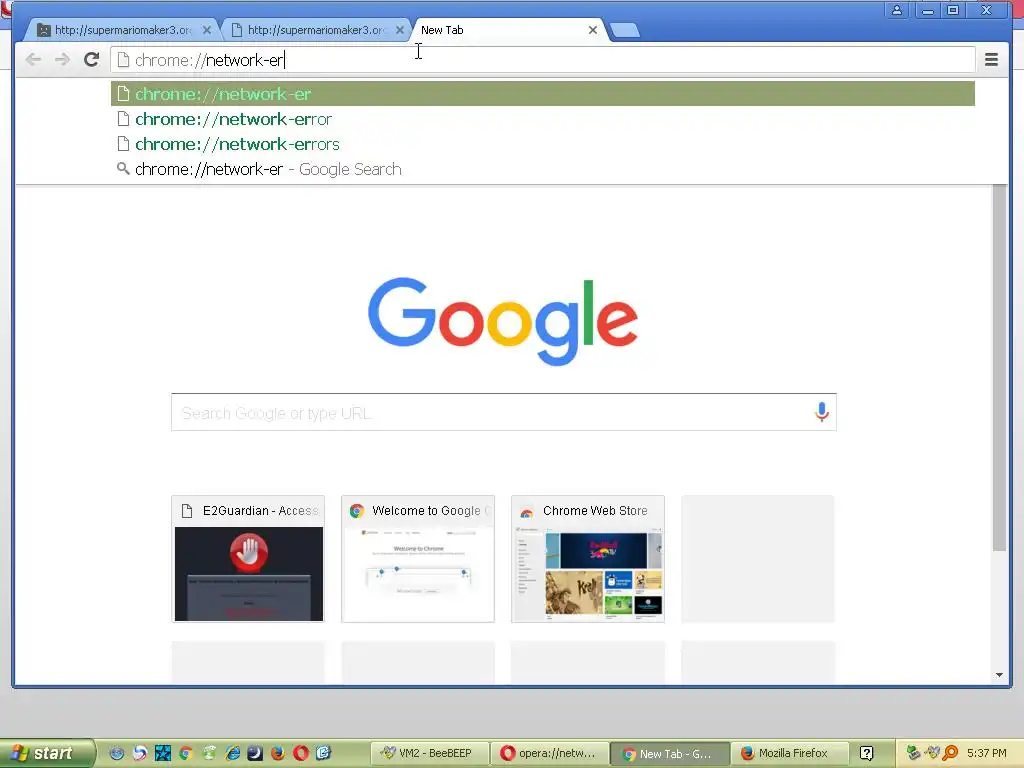Open the Windows Start menu
This screenshot has height=768, width=1024.
(x=46, y=753)
